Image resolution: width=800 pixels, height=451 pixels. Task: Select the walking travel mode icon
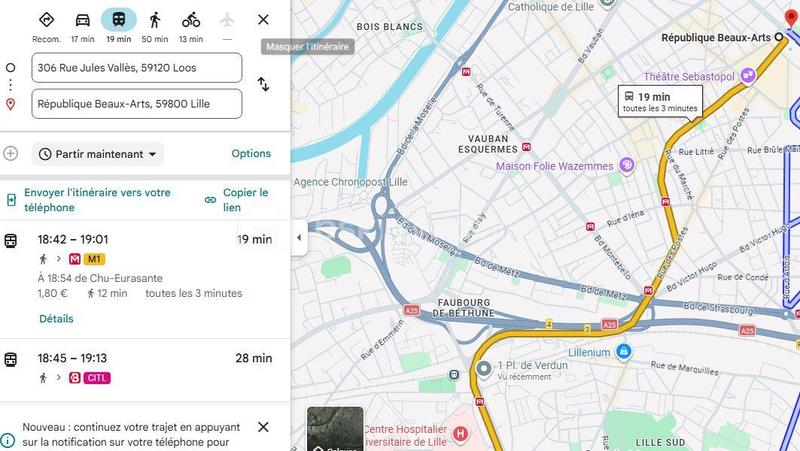[x=155, y=20]
